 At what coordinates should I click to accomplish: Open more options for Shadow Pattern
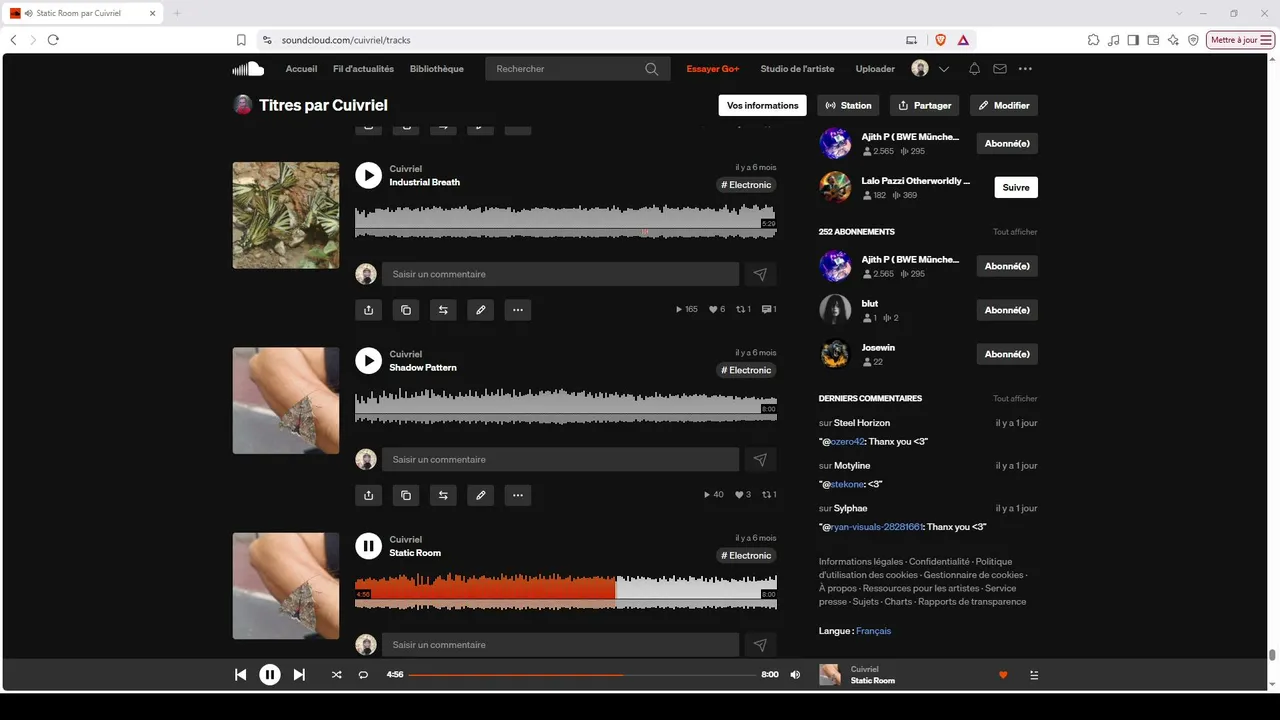coord(517,495)
